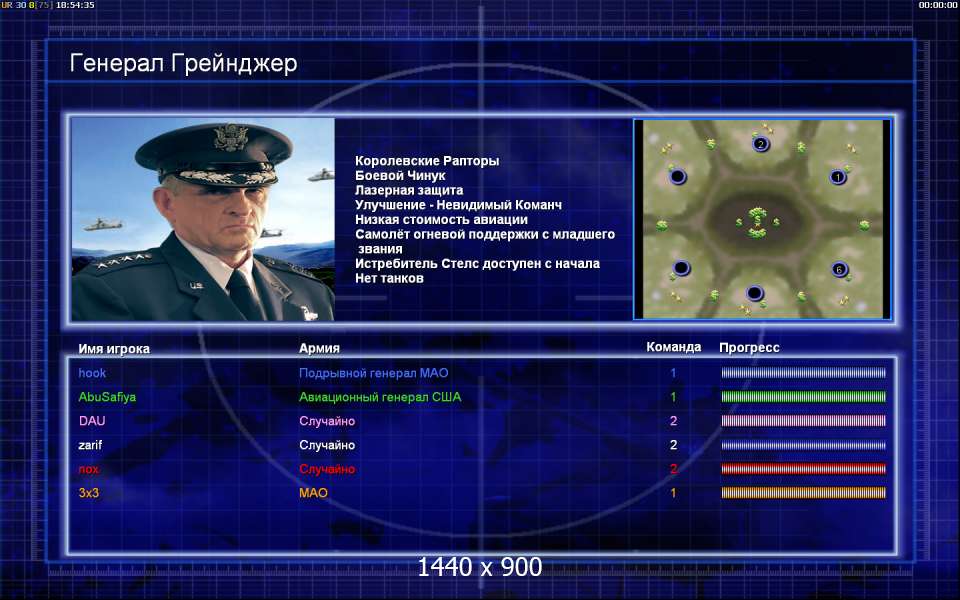The image size is (960, 600).
Task: Click 3x3's orange progress bar
Action: pyautogui.click(x=803, y=493)
